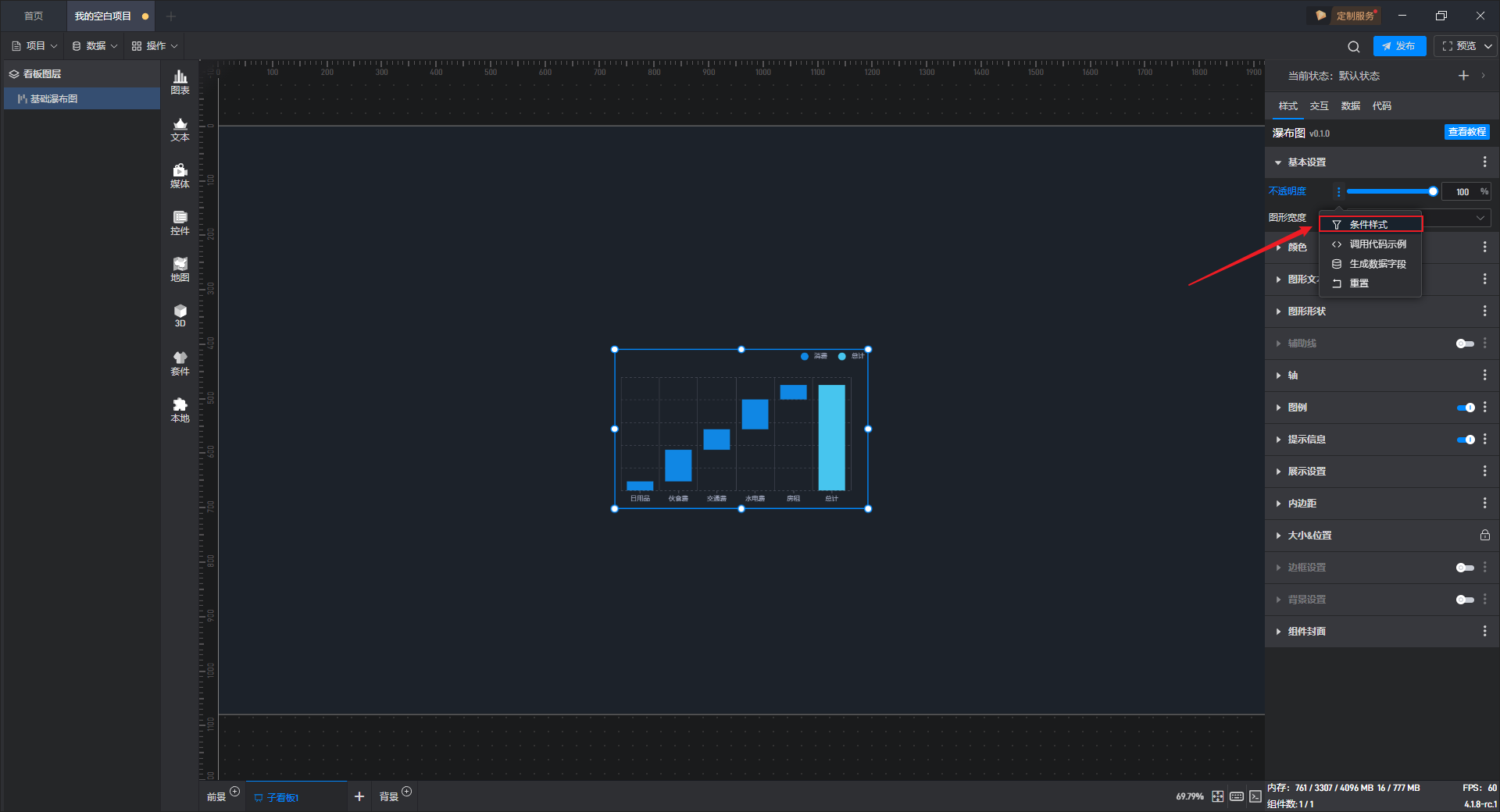Click the add icon next to 前景
Viewport: 1500px width, 812px height.
234,792
